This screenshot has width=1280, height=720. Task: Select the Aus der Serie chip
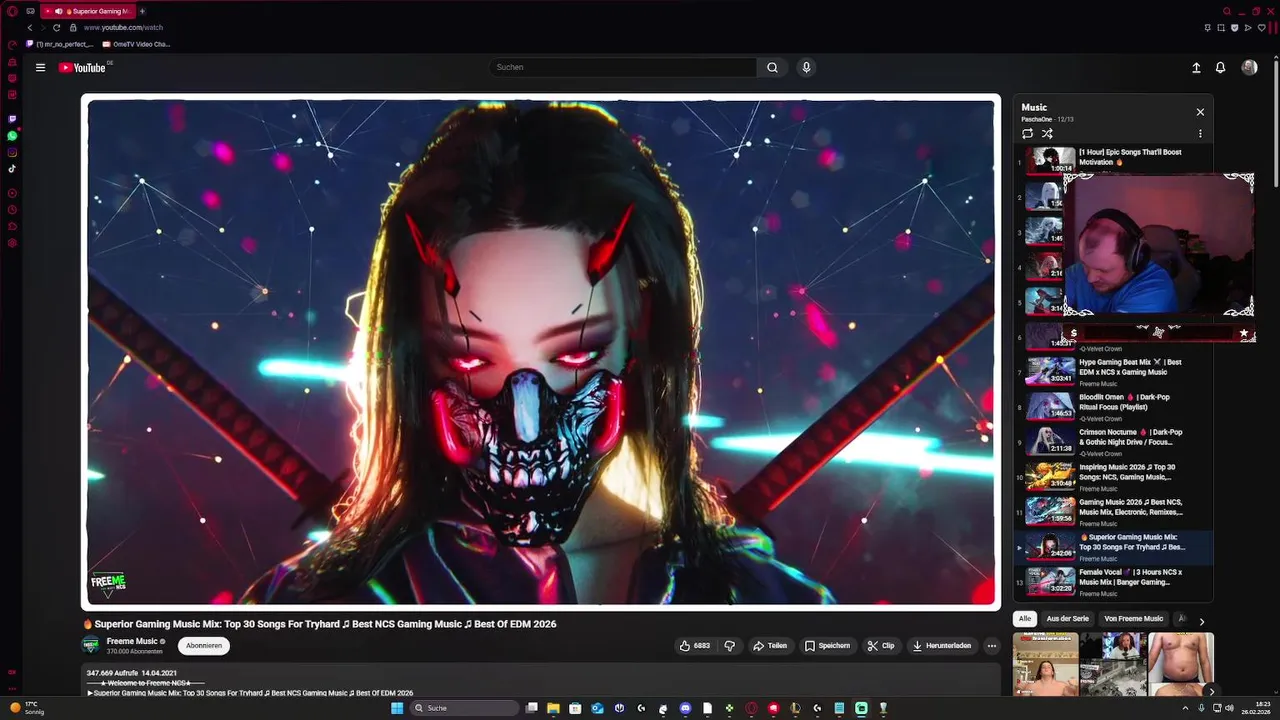pyautogui.click(x=1067, y=619)
